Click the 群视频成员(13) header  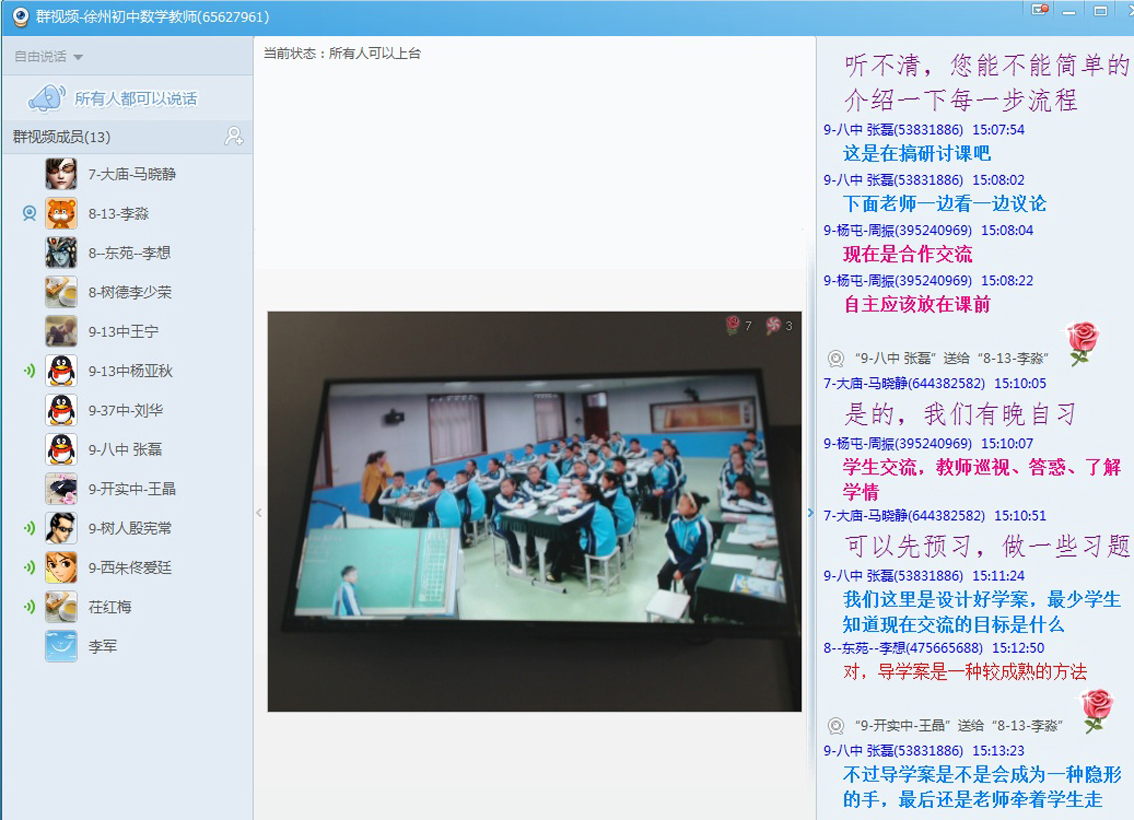(62, 136)
